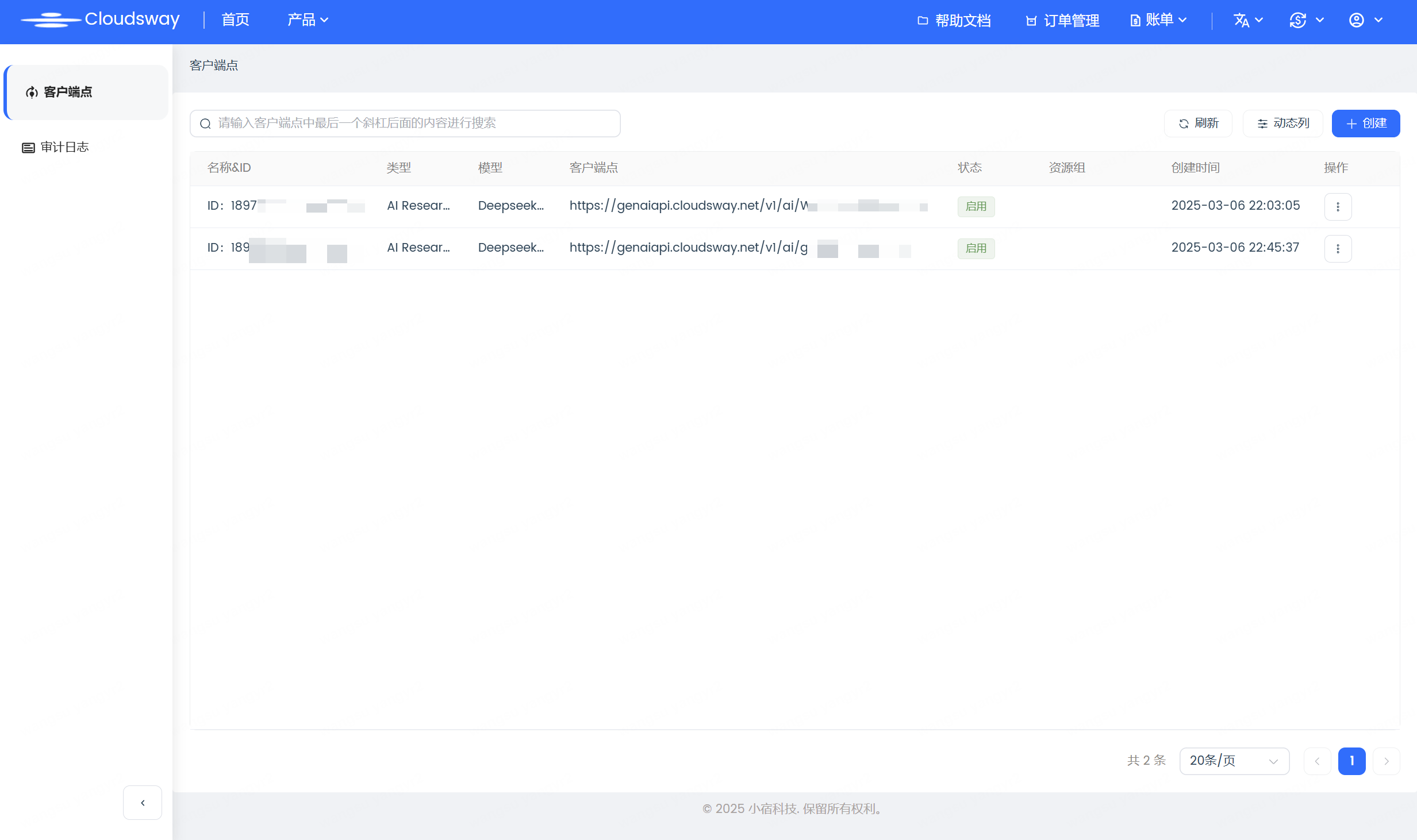Open 订单管理 order management

click(x=1062, y=21)
